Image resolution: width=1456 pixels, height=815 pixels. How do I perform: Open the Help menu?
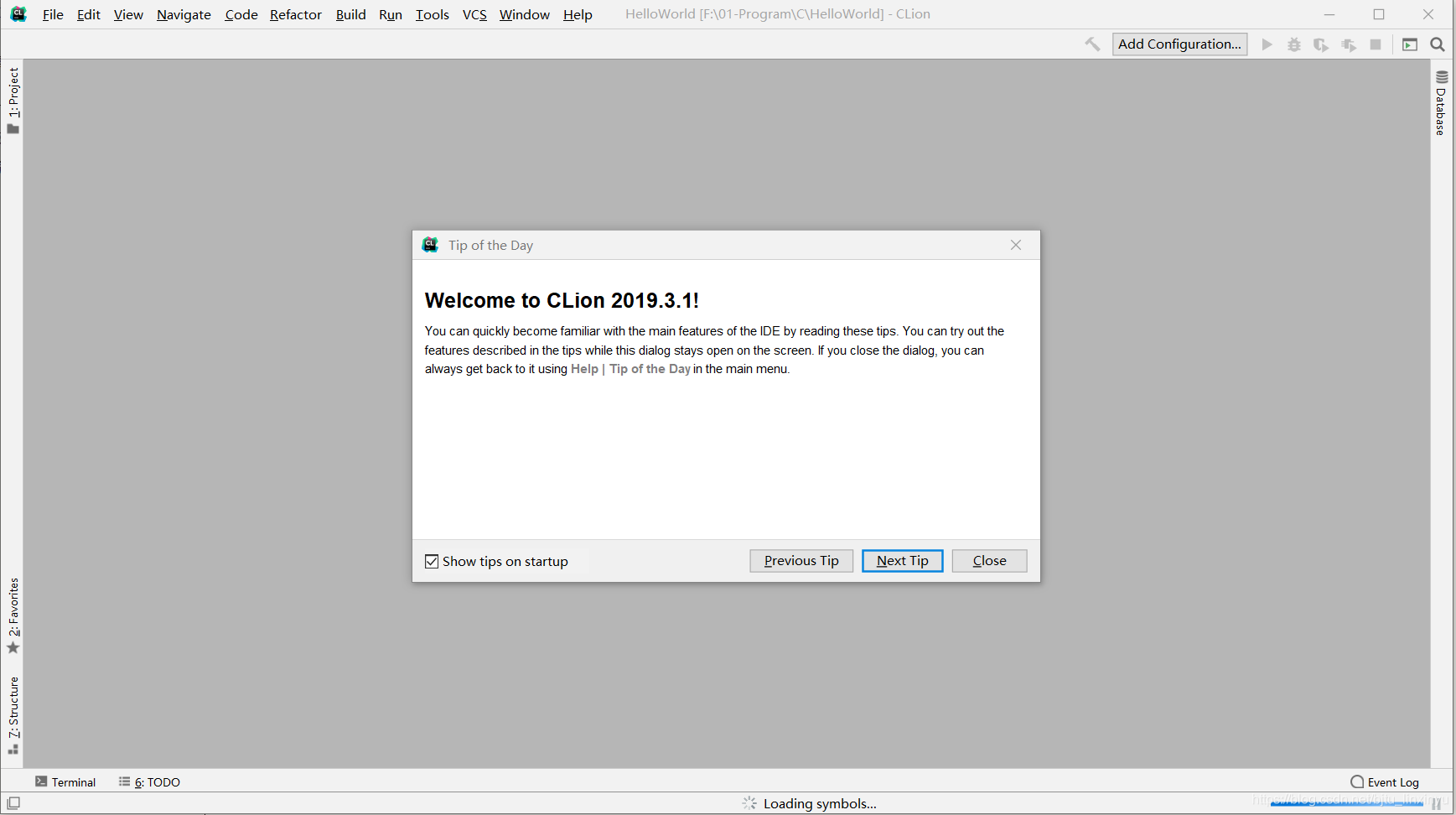pyautogui.click(x=578, y=14)
